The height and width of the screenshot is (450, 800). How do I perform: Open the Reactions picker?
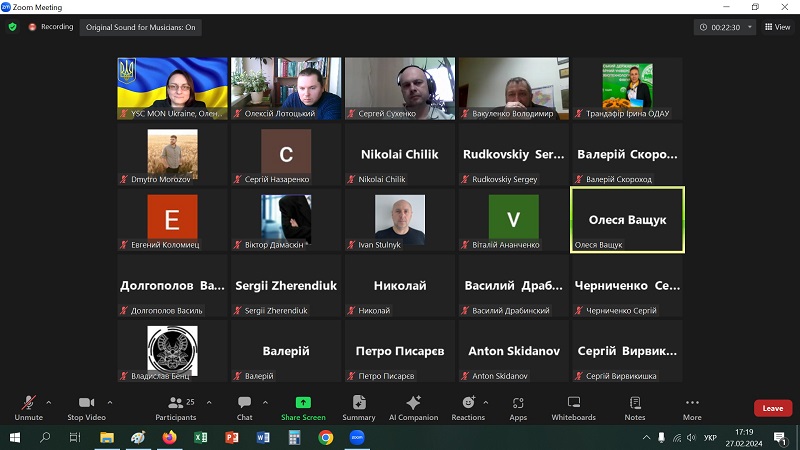point(467,406)
